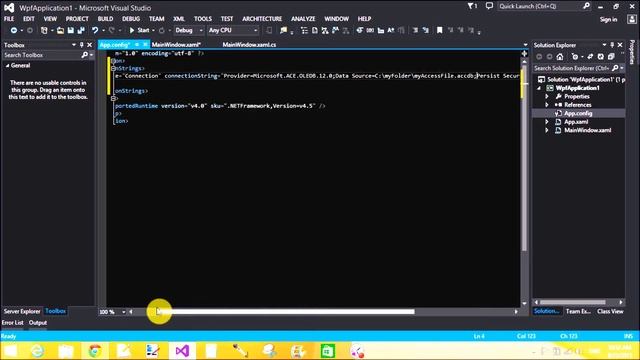
Task: Click the Back arrow in Solution Explorer toolbar
Action: (x=539, y=57)
